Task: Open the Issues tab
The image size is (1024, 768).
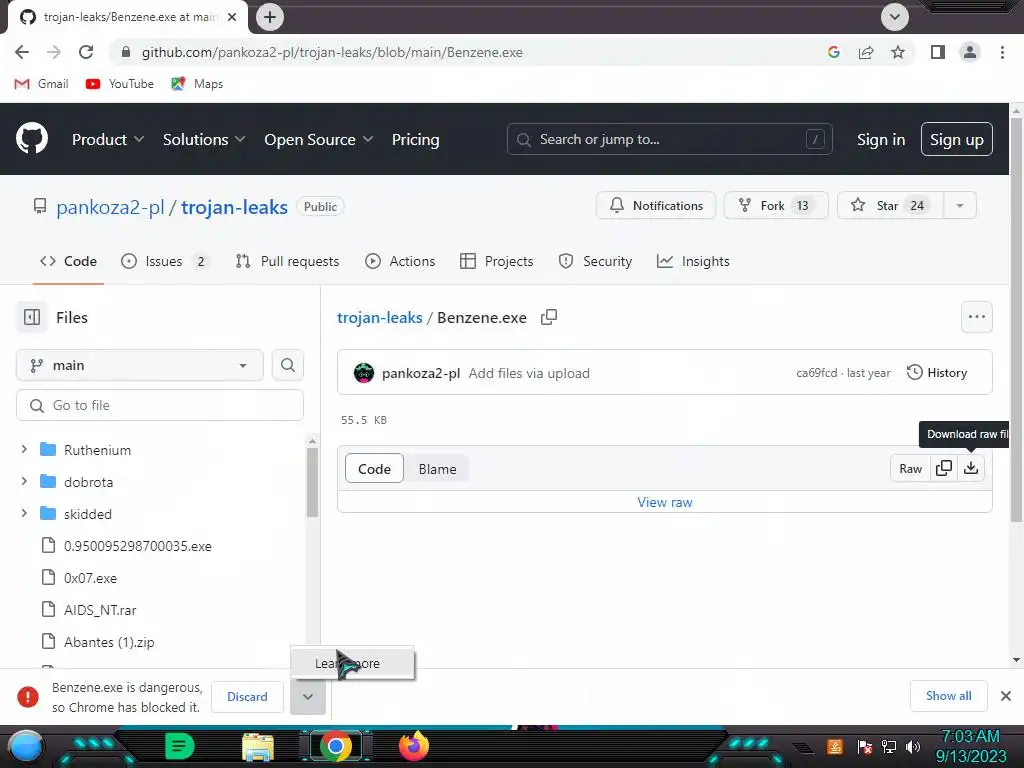Action: tap(165, 261)
